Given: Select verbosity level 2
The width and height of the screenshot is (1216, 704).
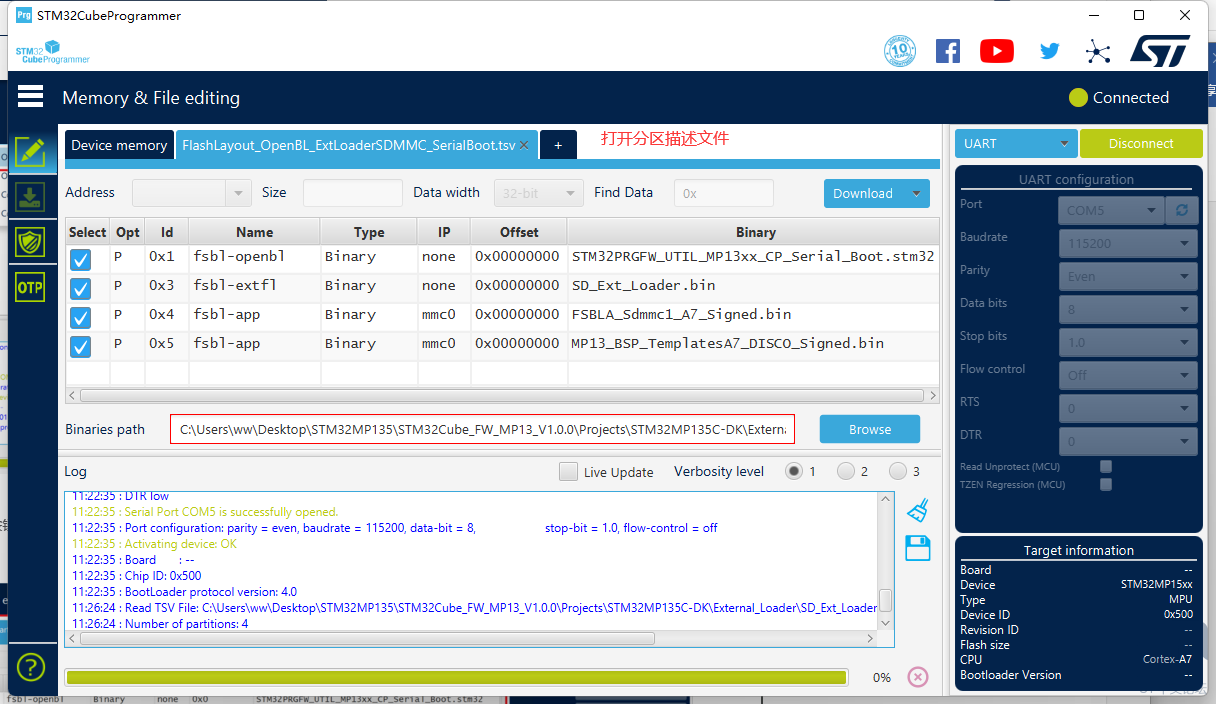Looking at the screenshot, I should point(846,471).
